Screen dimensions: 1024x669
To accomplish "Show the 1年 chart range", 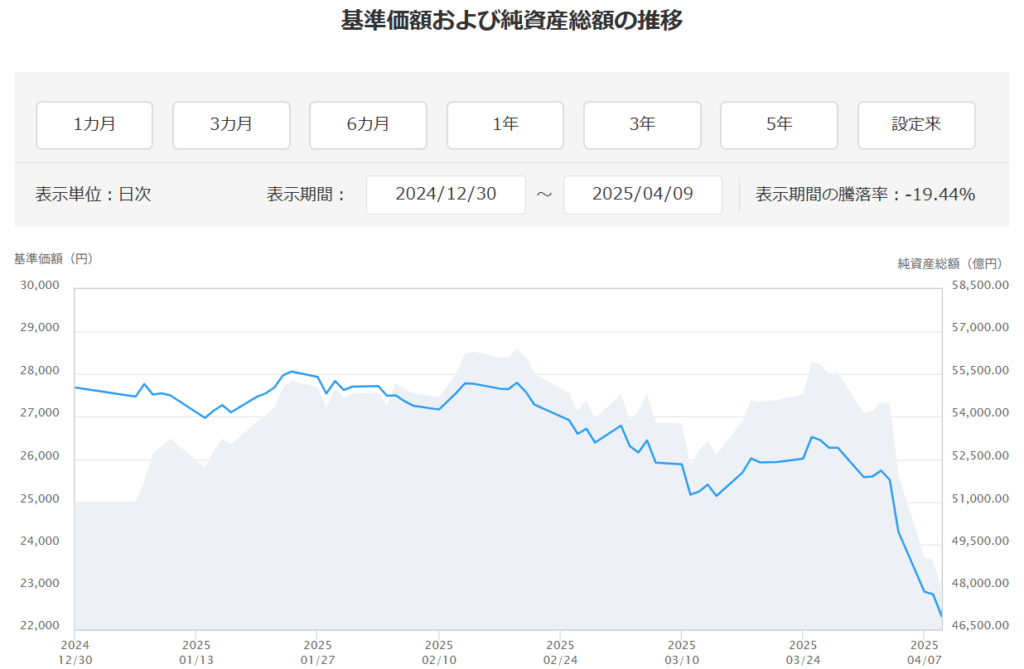I will (x=505, y=125).
